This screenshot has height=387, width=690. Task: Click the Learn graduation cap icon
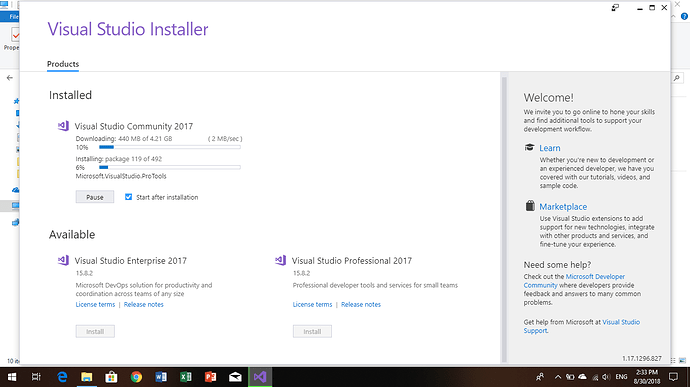coord(529,147)
